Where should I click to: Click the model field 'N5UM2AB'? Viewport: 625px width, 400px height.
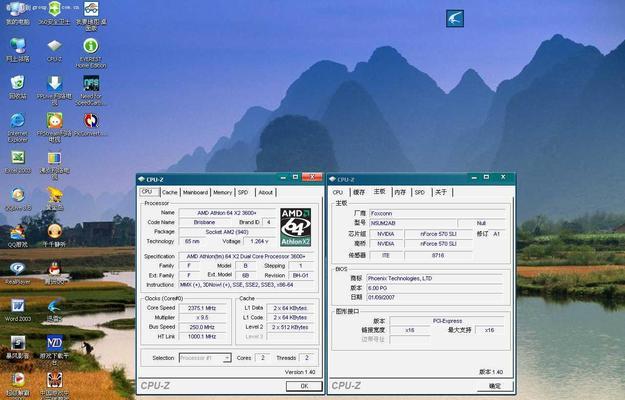pyautogui.click(x=413, y=223)
